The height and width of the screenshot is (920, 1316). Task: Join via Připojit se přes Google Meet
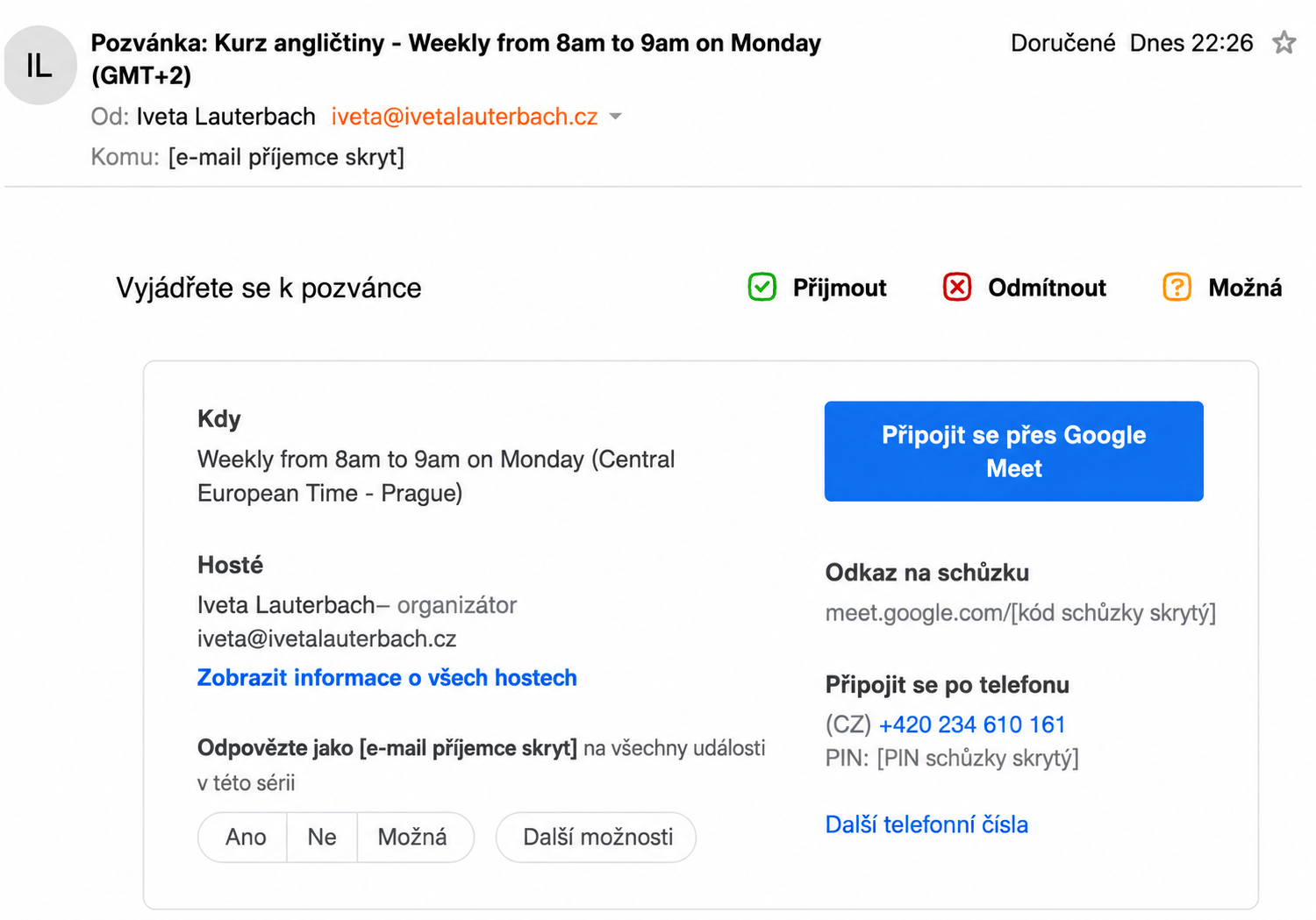click(1013, 452)
